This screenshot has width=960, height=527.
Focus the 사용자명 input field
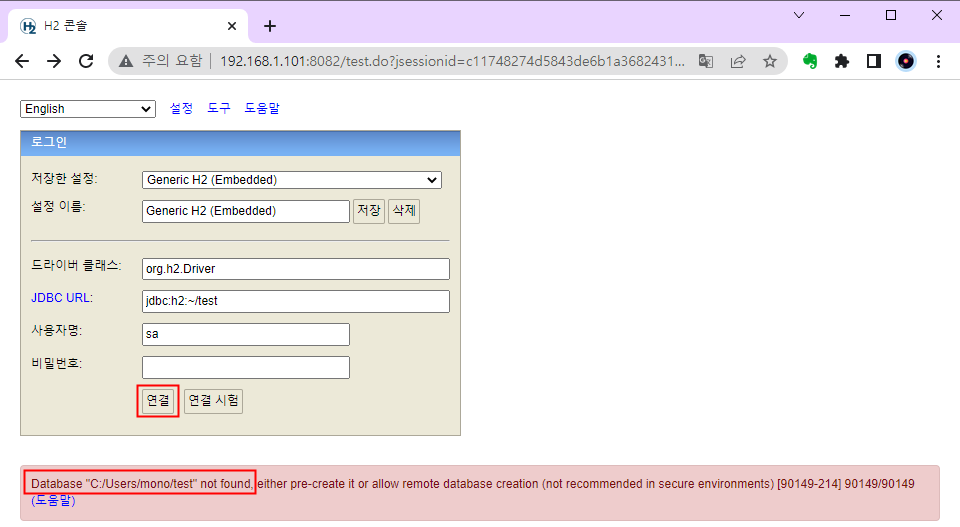246,334
